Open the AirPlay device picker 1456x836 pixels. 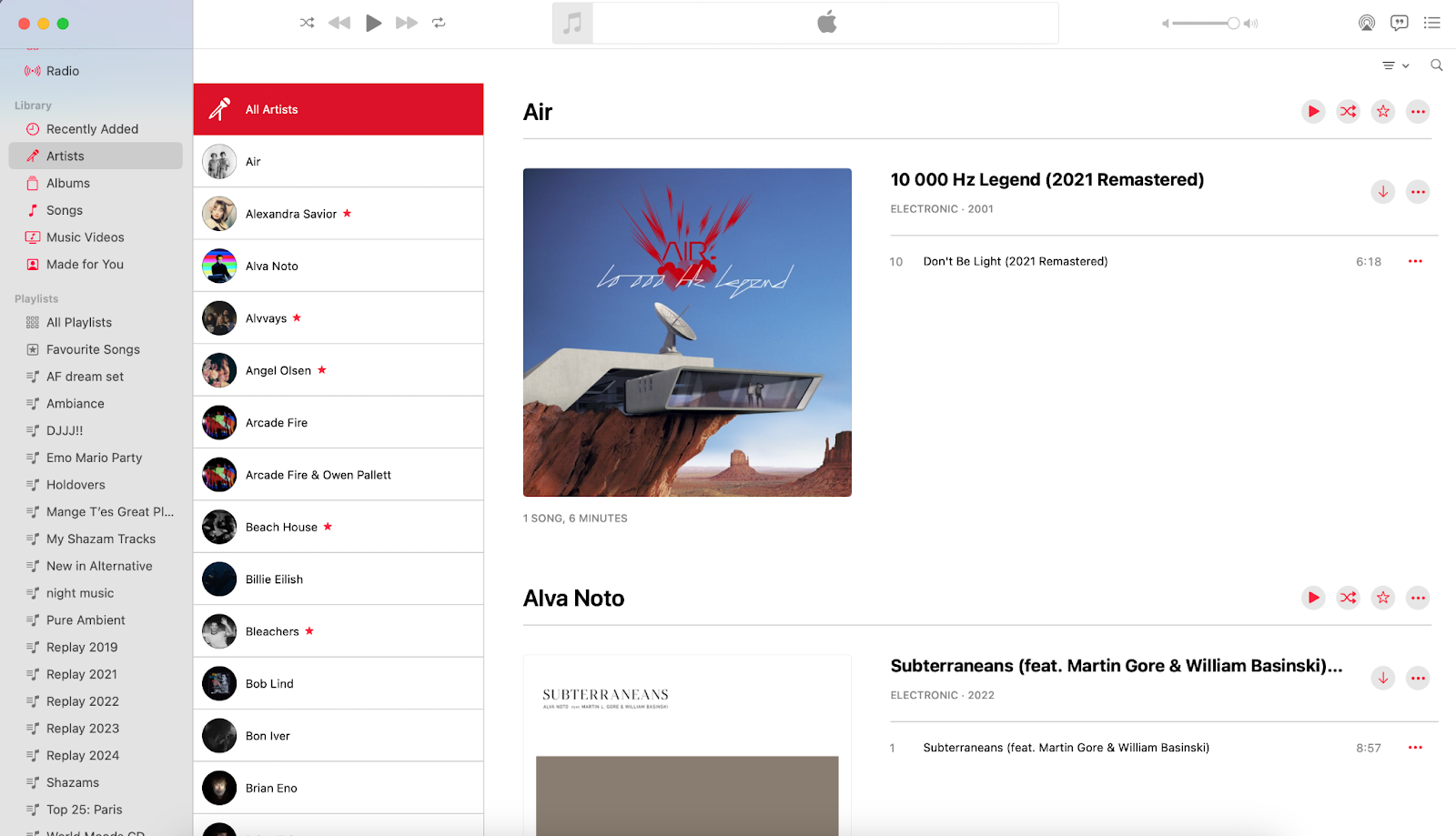point(1367,23)
